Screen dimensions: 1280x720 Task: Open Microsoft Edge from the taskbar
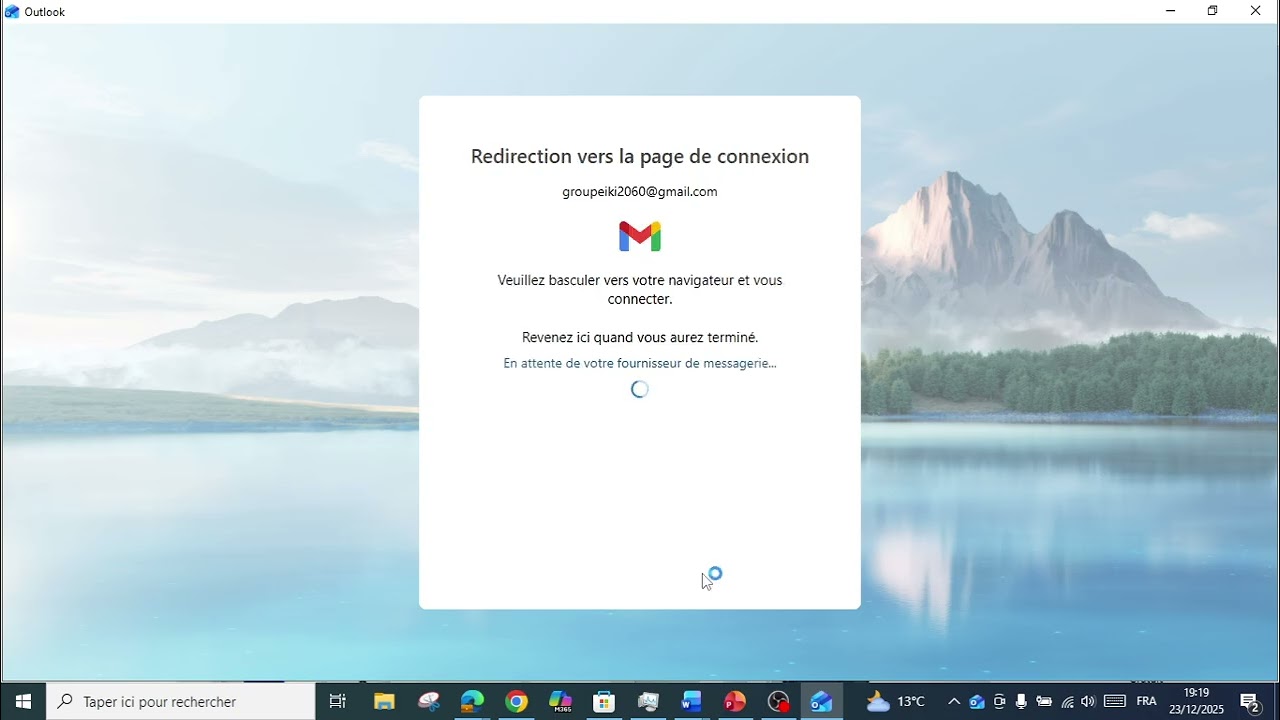[472, 701]
